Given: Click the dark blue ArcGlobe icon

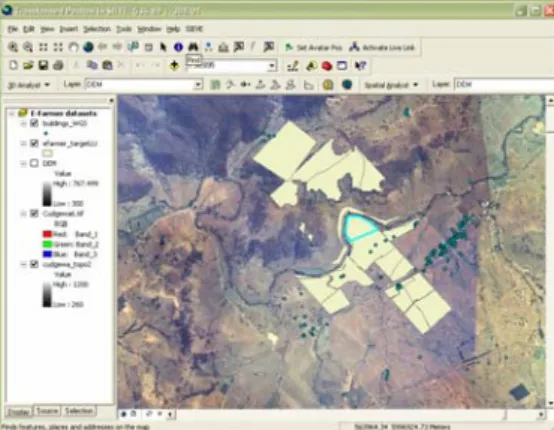Looking at the screenshot, I should [x=347, y=85].
